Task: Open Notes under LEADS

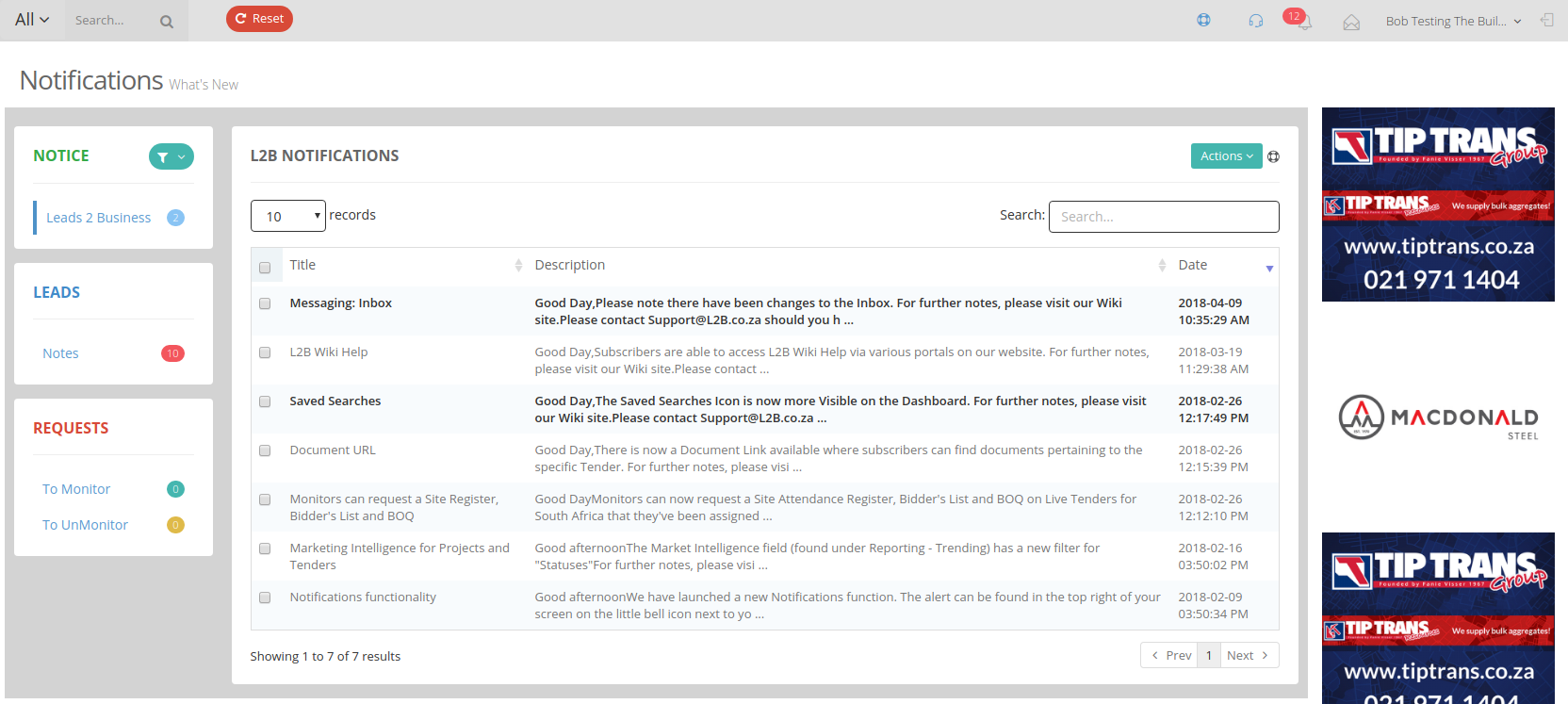Action: coord(60,353)
